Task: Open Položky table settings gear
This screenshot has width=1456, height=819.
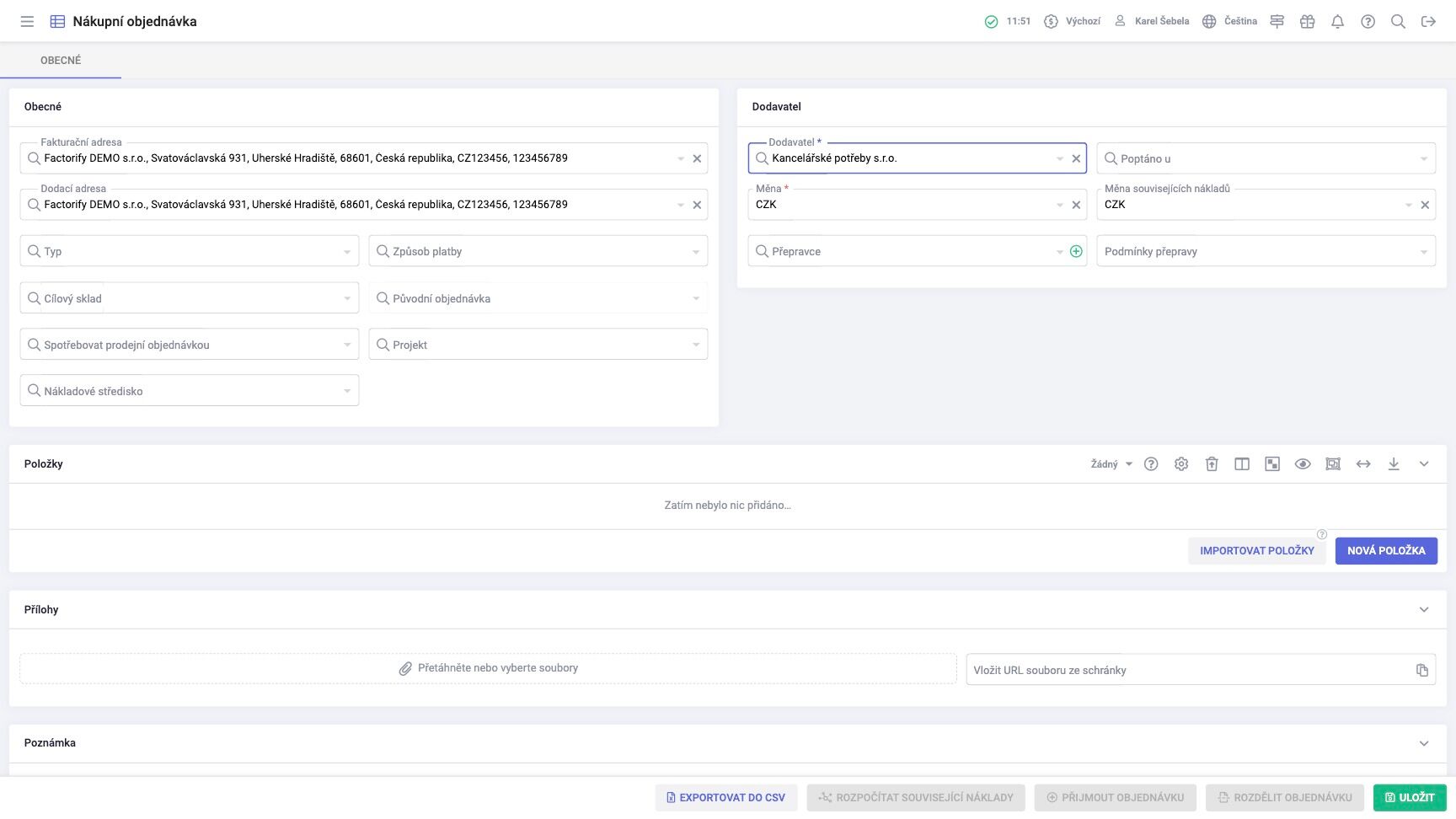Action: (x=1181, y=464)
